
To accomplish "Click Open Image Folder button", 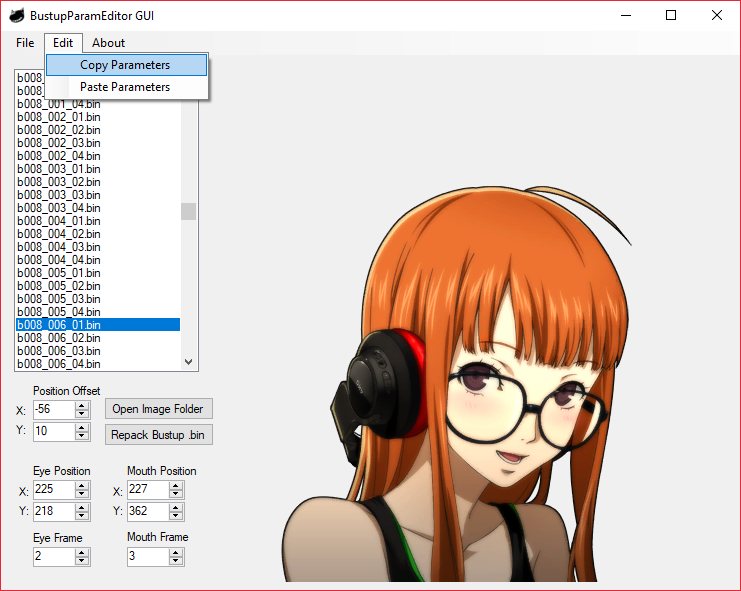I will tap(159, 409).
